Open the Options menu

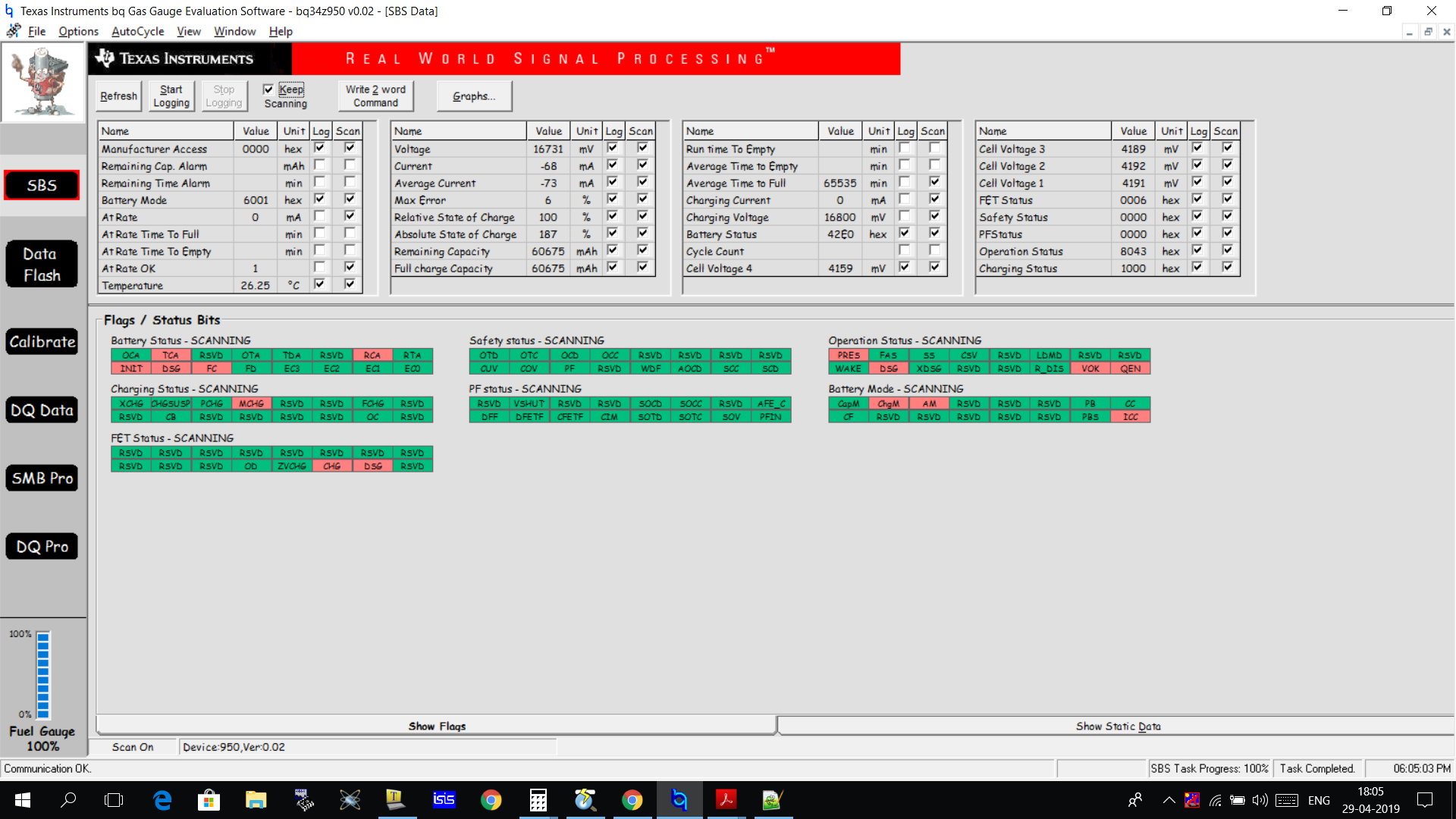pyautogui.click(x=78, y=31)
